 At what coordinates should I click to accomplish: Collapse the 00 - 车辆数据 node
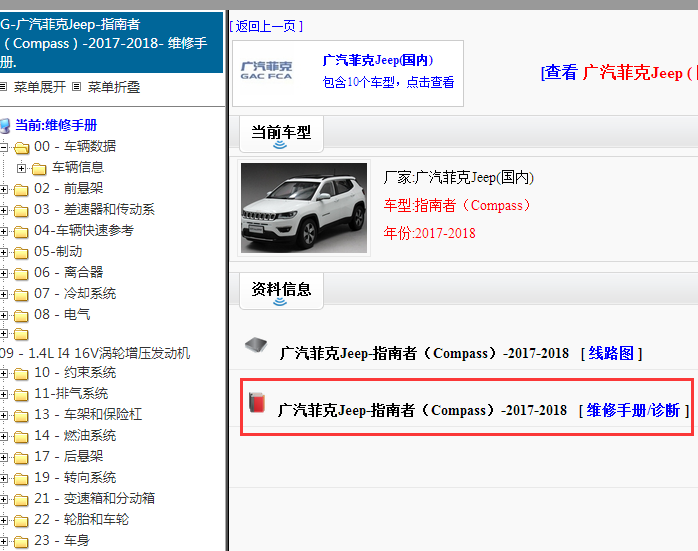pyautogui.click(x=4, y=146)
